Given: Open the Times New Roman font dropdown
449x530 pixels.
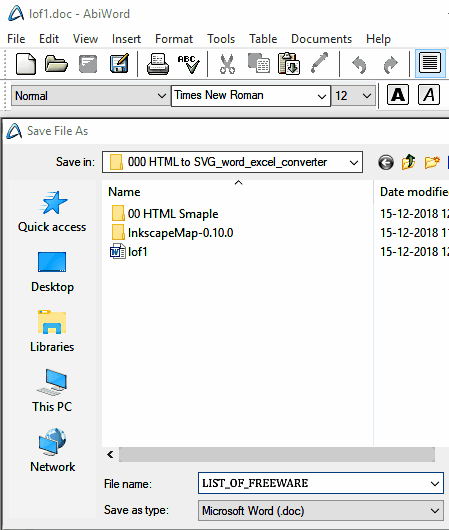Looking at the screenshot, I should [x=251, y=96].
